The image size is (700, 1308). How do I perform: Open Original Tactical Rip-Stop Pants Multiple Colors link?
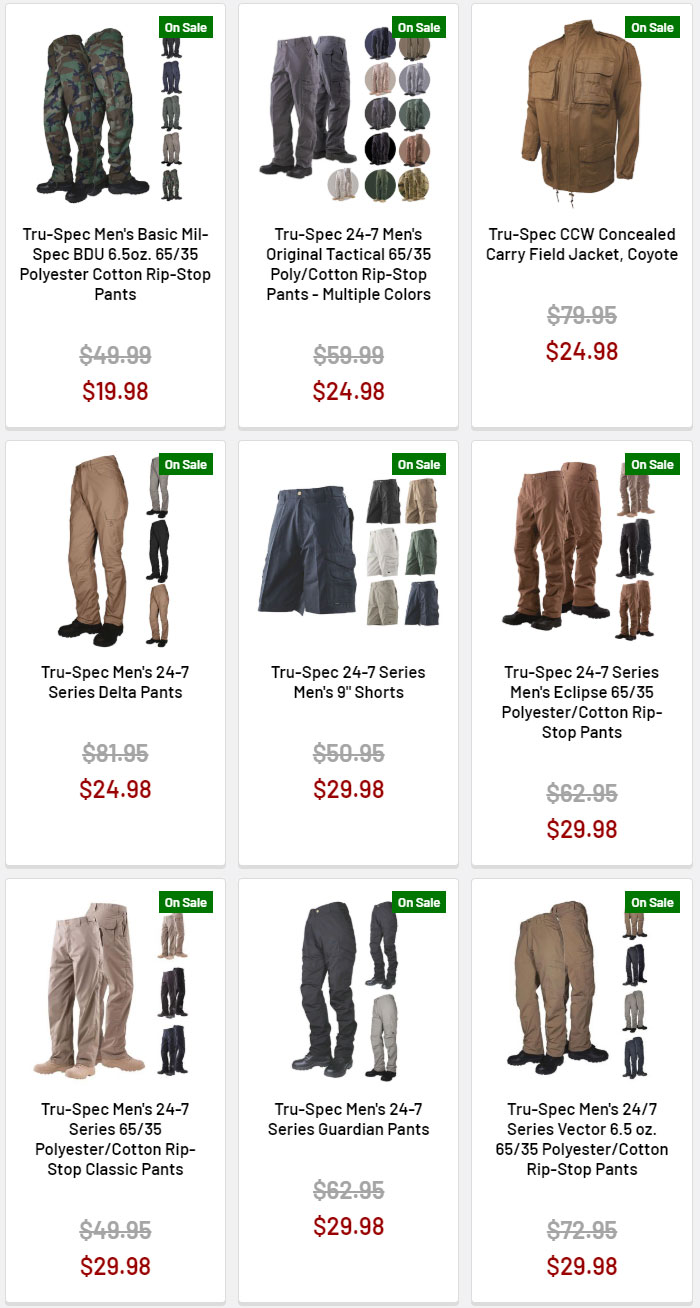click(x=348, y=264)
